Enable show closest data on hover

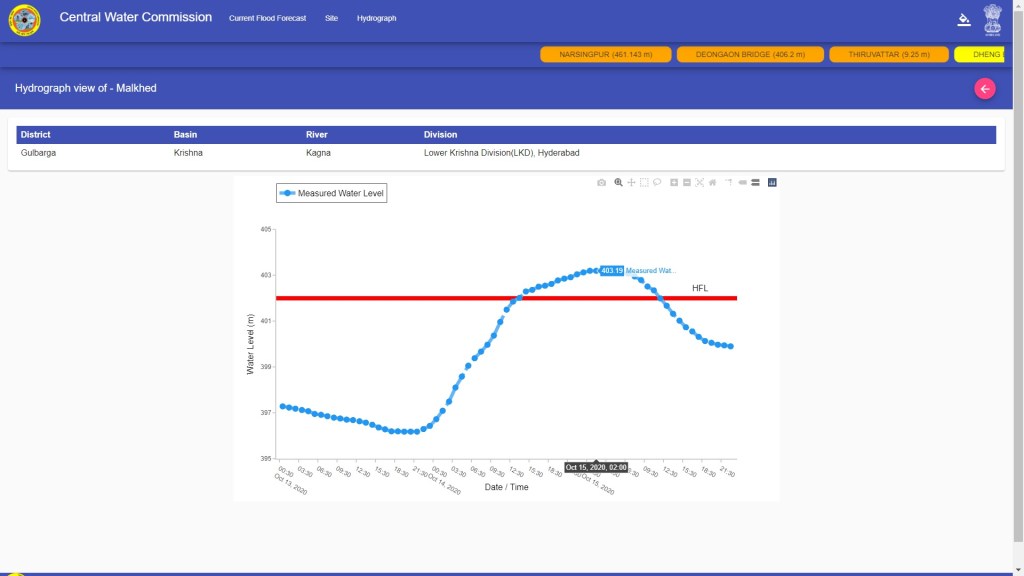[742, 182]
